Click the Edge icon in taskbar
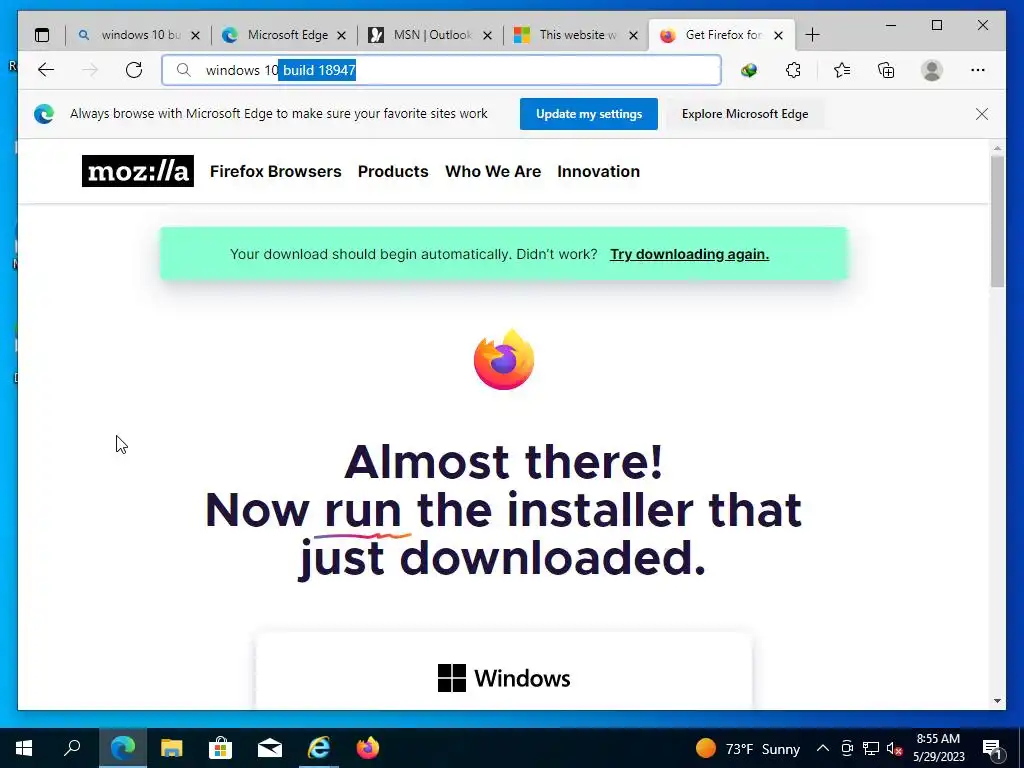1024x768 pixels. pyautogui.click(x=123, y=748)
